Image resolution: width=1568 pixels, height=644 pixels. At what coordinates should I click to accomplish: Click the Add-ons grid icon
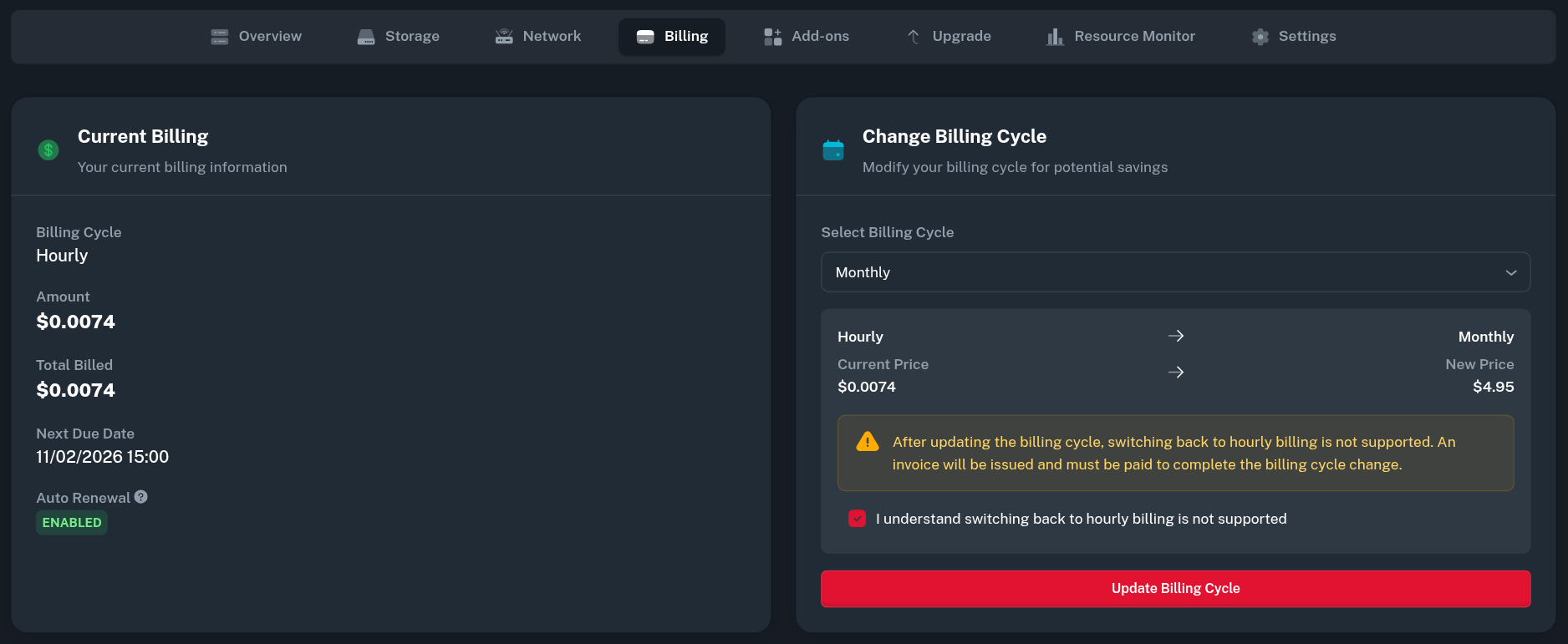click(773, 37)
